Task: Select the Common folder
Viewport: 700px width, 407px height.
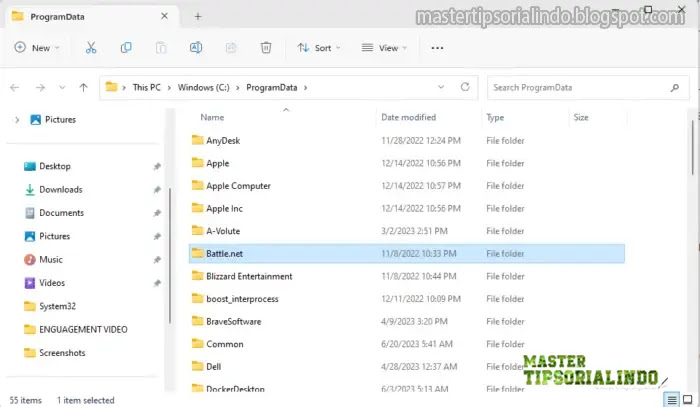Action: [407, 344]
